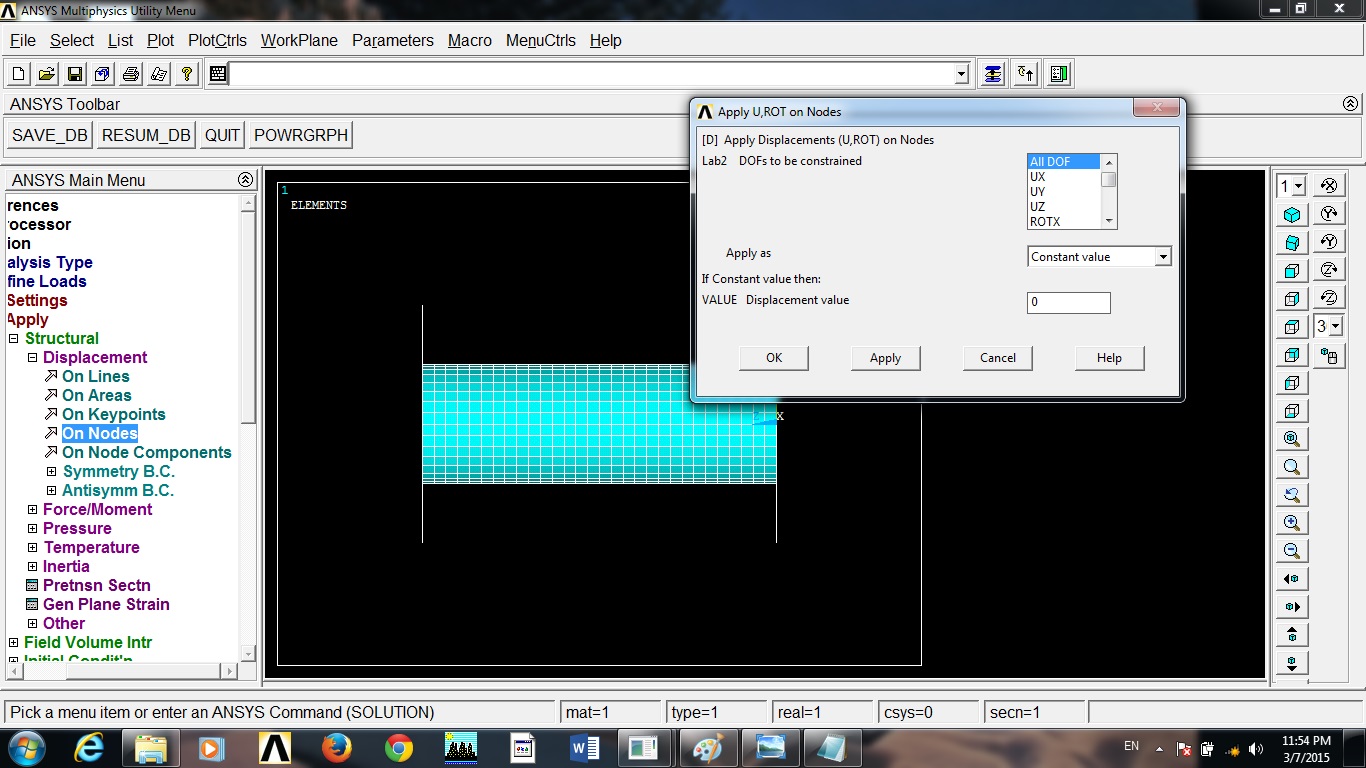Click OK in Apply U,ROT dialog

pos(774,358)
